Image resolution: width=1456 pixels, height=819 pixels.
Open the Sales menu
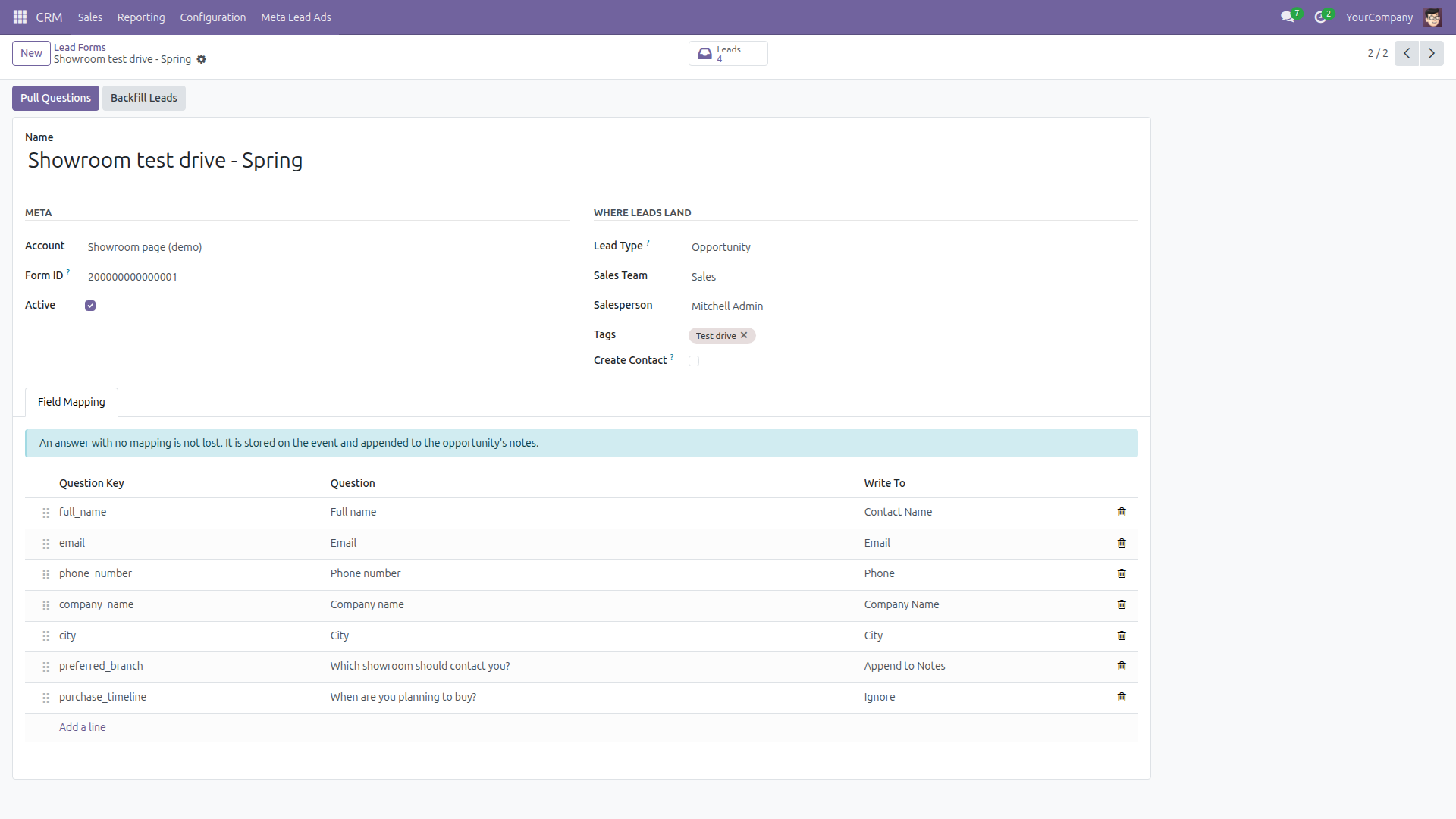(x=90, y=17)
